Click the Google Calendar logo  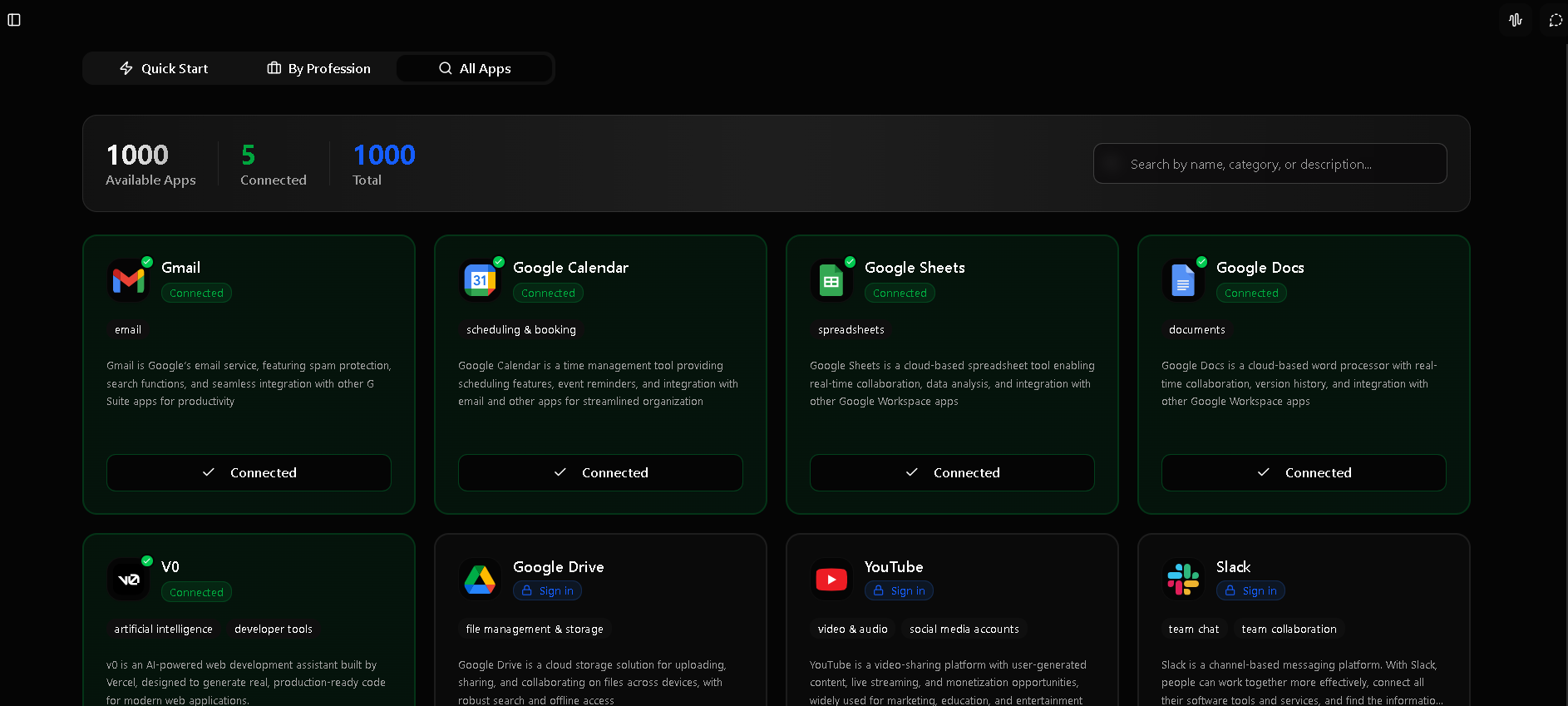coord(480,280)
